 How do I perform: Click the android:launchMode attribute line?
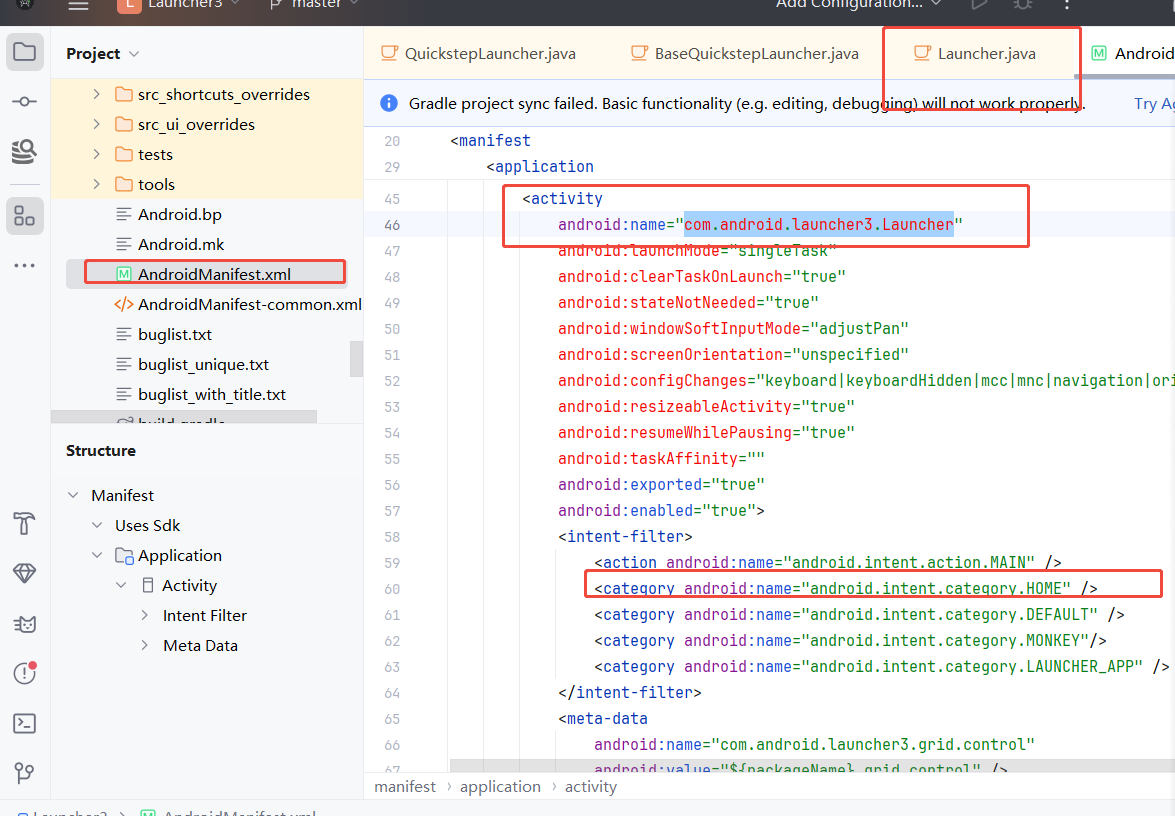tap(697, 251)
